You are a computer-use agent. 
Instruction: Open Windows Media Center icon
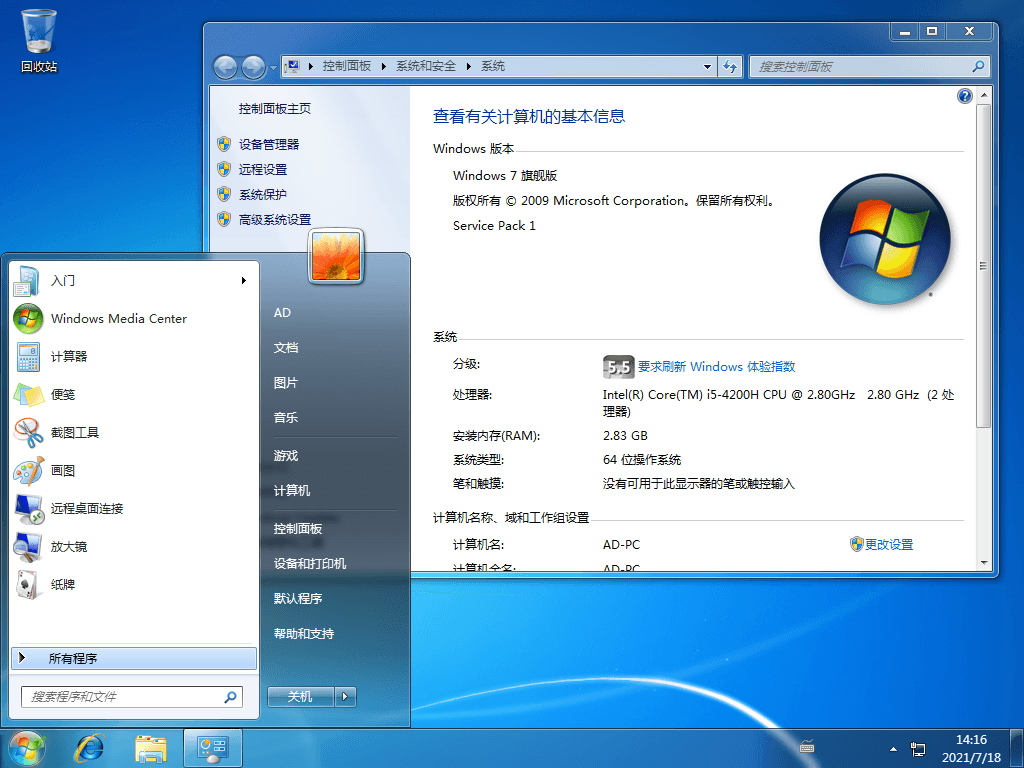pyautogui.click(x=27, y=319)
